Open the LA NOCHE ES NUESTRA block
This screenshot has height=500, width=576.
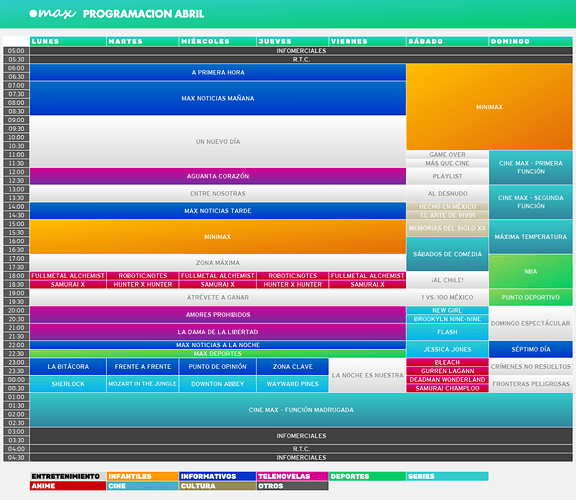pos(367,375)
